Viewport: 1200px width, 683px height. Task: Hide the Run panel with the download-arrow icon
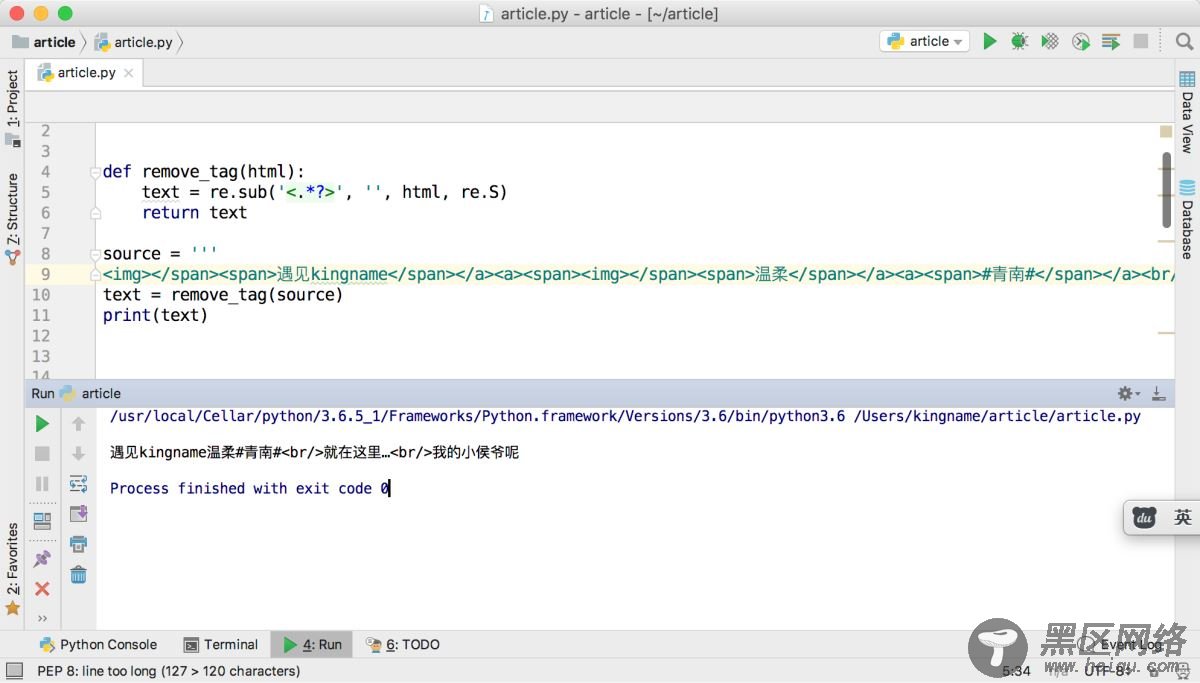1158,394
